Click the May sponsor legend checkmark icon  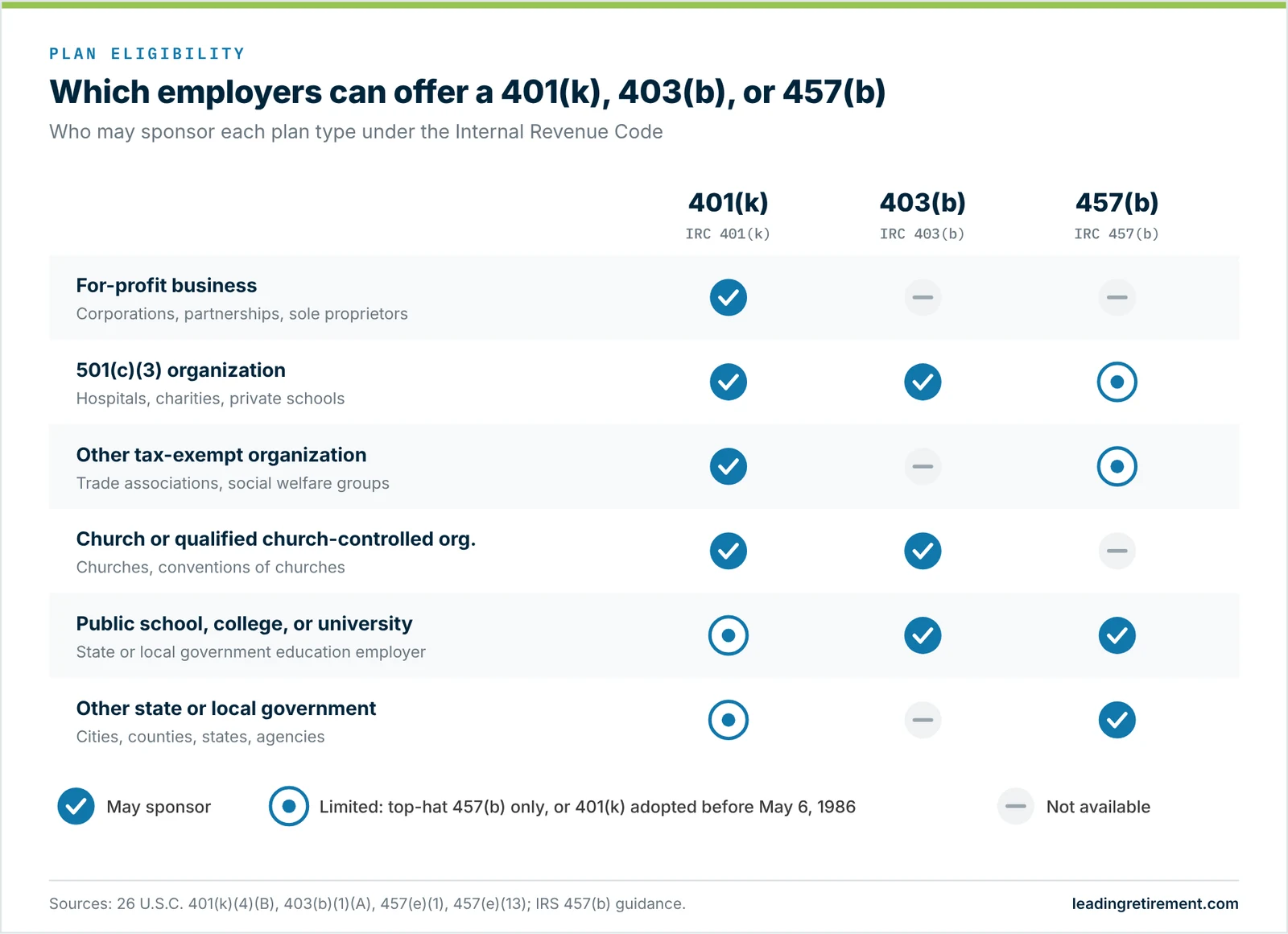click(x=76, y=807)
